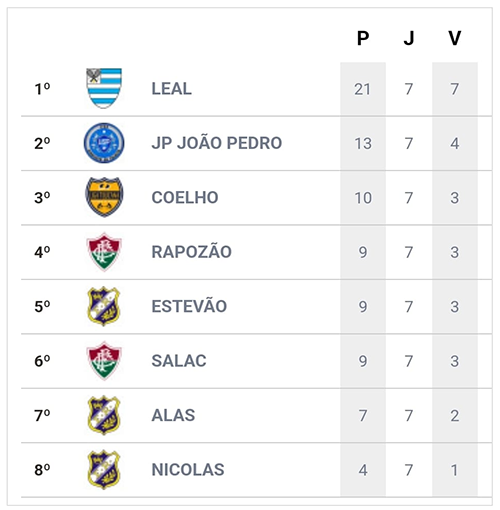Click the RAPOZÃO team crest
Image resolution: width=500 pixels, height=510 pixels.
point(104,252)
